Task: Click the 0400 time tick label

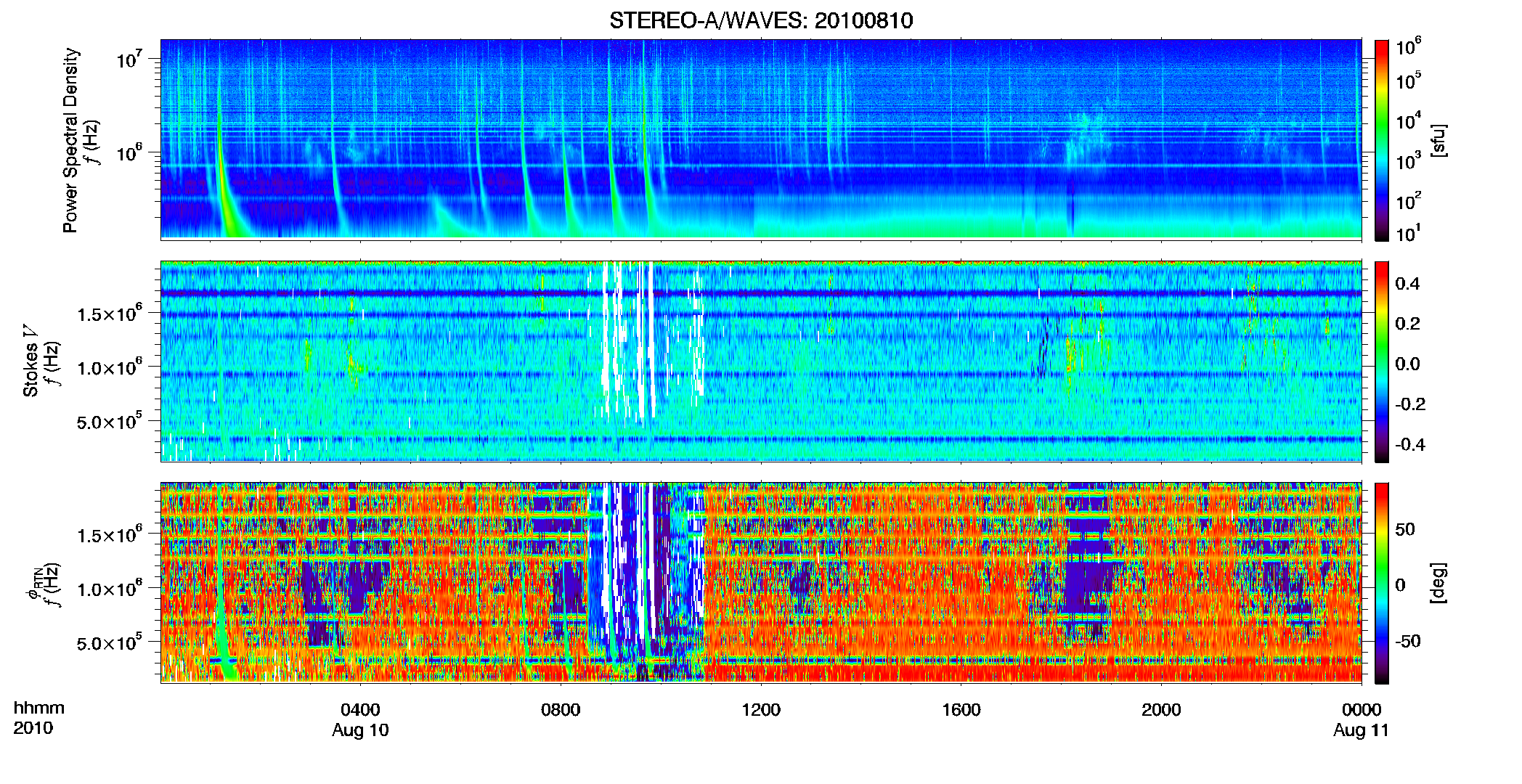Action: tap(361, 709)
